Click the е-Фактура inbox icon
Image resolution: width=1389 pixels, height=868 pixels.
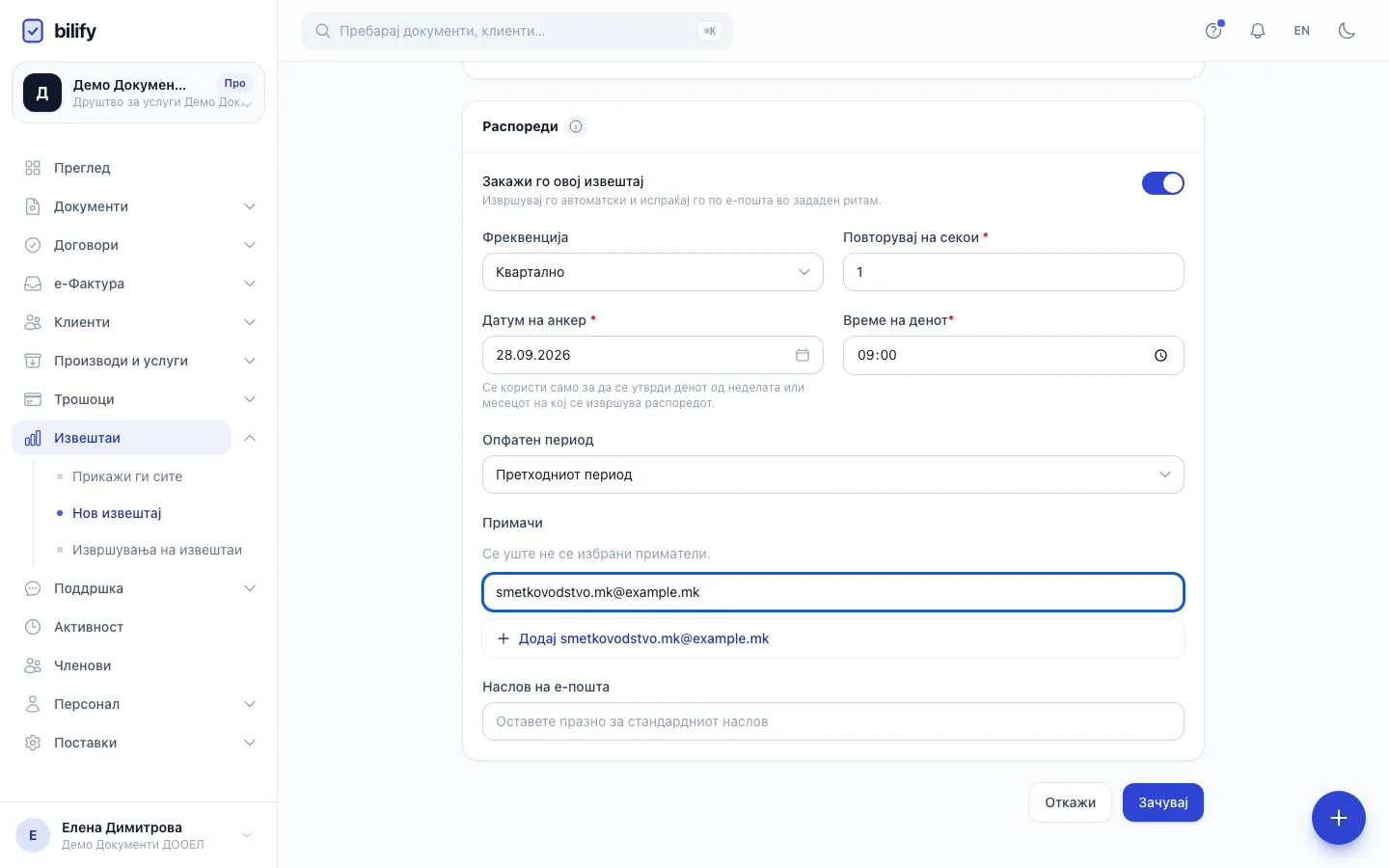[33, 284]
